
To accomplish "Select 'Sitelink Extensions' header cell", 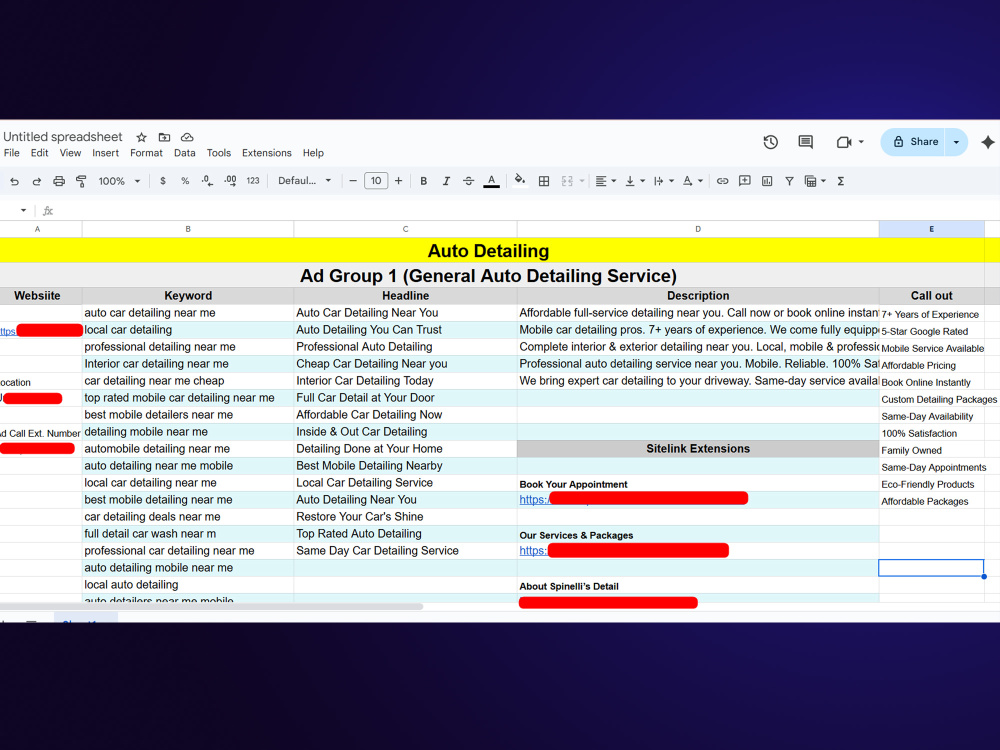I will tap(698, 449).
